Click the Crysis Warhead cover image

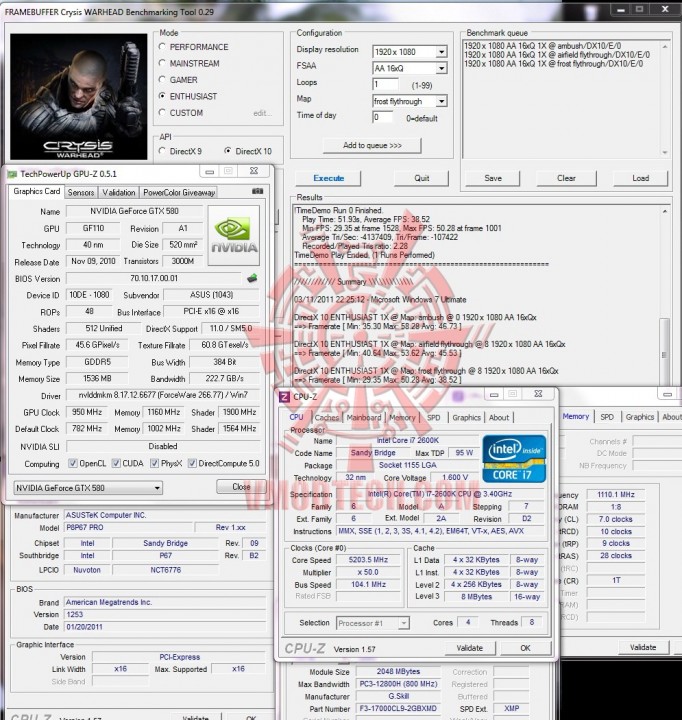click(79, 96)
